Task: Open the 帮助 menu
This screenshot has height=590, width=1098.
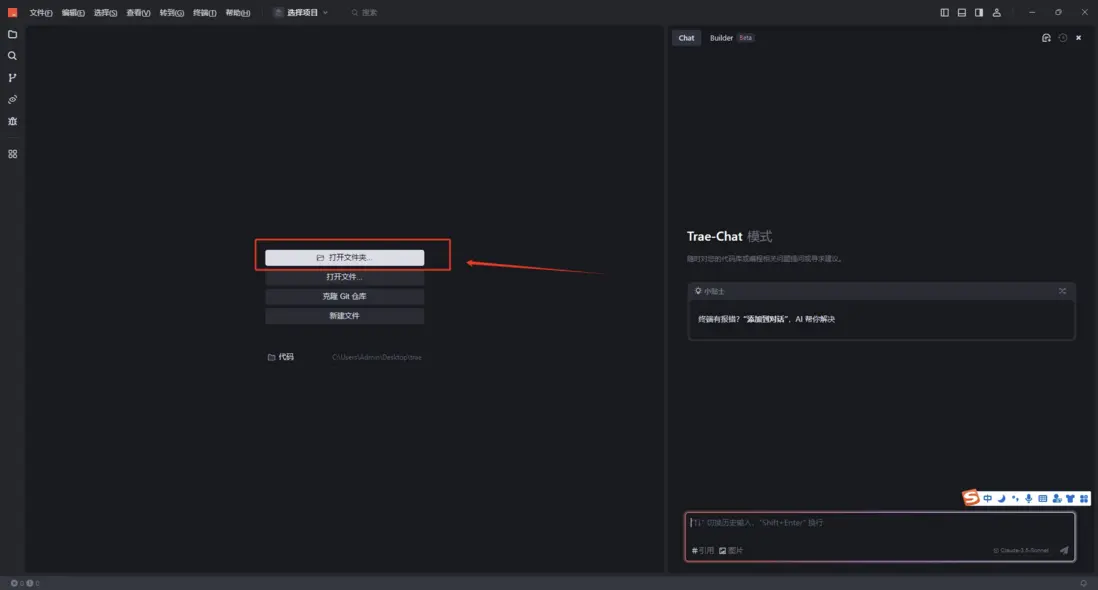Action: [x=238, y=13]
